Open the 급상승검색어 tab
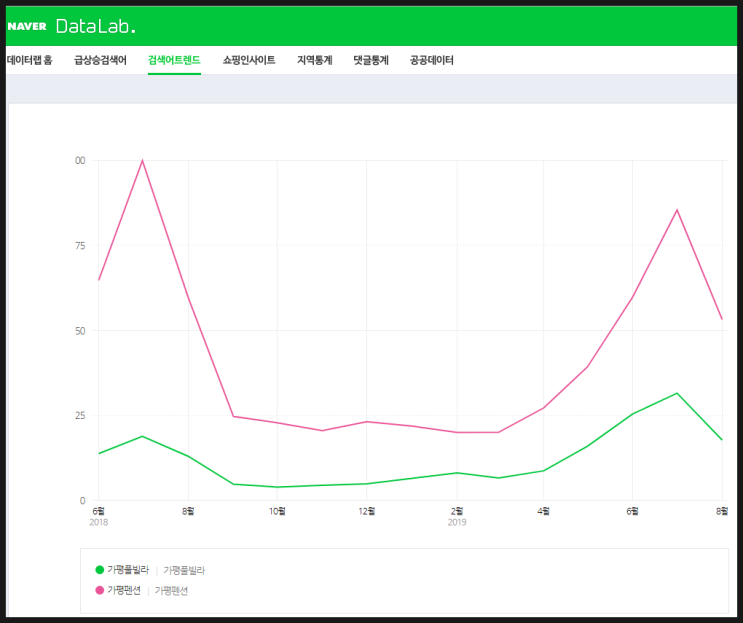 (x=100, y=60)
